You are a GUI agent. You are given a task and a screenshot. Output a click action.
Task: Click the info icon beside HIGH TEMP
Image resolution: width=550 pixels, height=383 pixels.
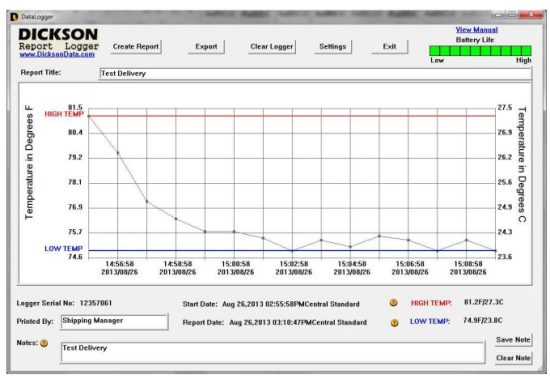(394, 303)
